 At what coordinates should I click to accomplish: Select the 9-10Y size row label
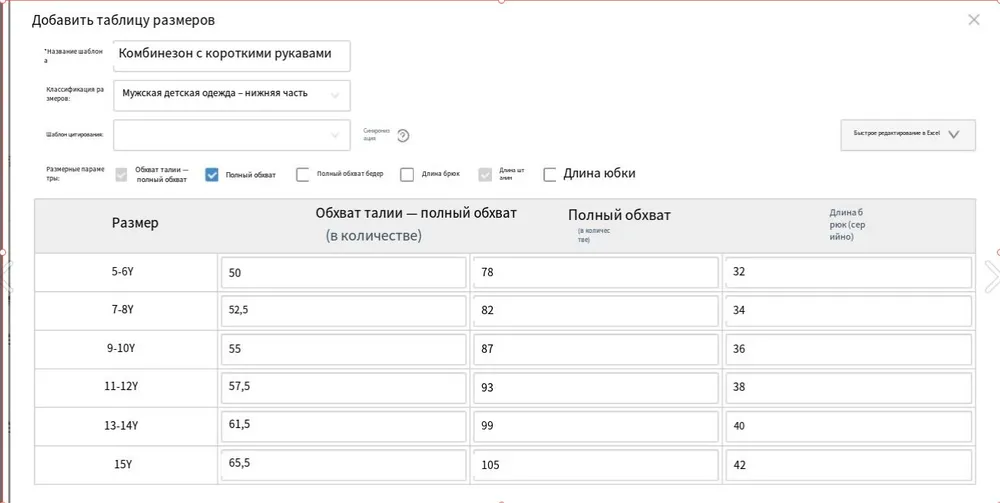122,348
